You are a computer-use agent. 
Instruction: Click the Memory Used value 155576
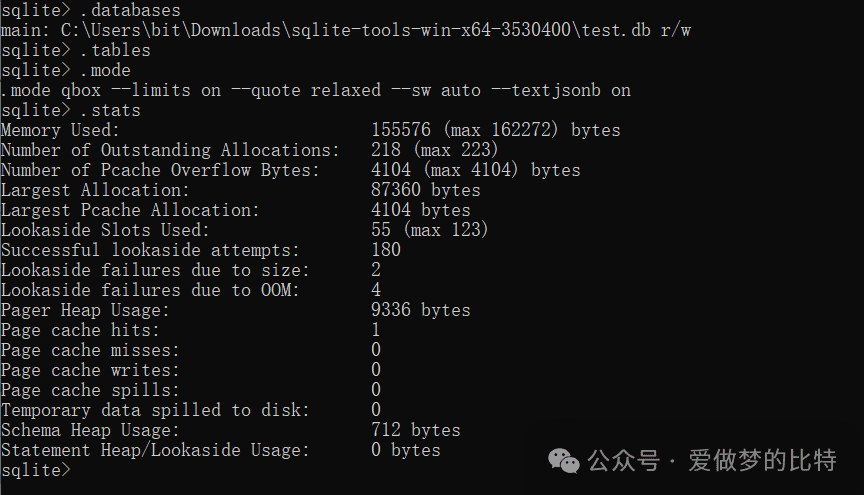pyautogui.click(x=401, y=130)
